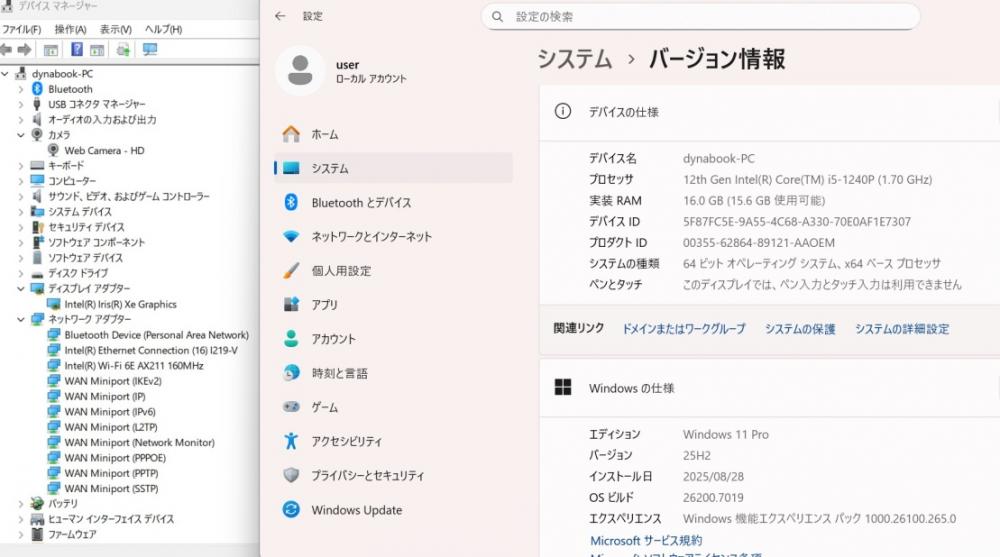Open the 操作(A) menu
Image resolution: width=1000 pixels, height=557 pixels.
(70, 29)
